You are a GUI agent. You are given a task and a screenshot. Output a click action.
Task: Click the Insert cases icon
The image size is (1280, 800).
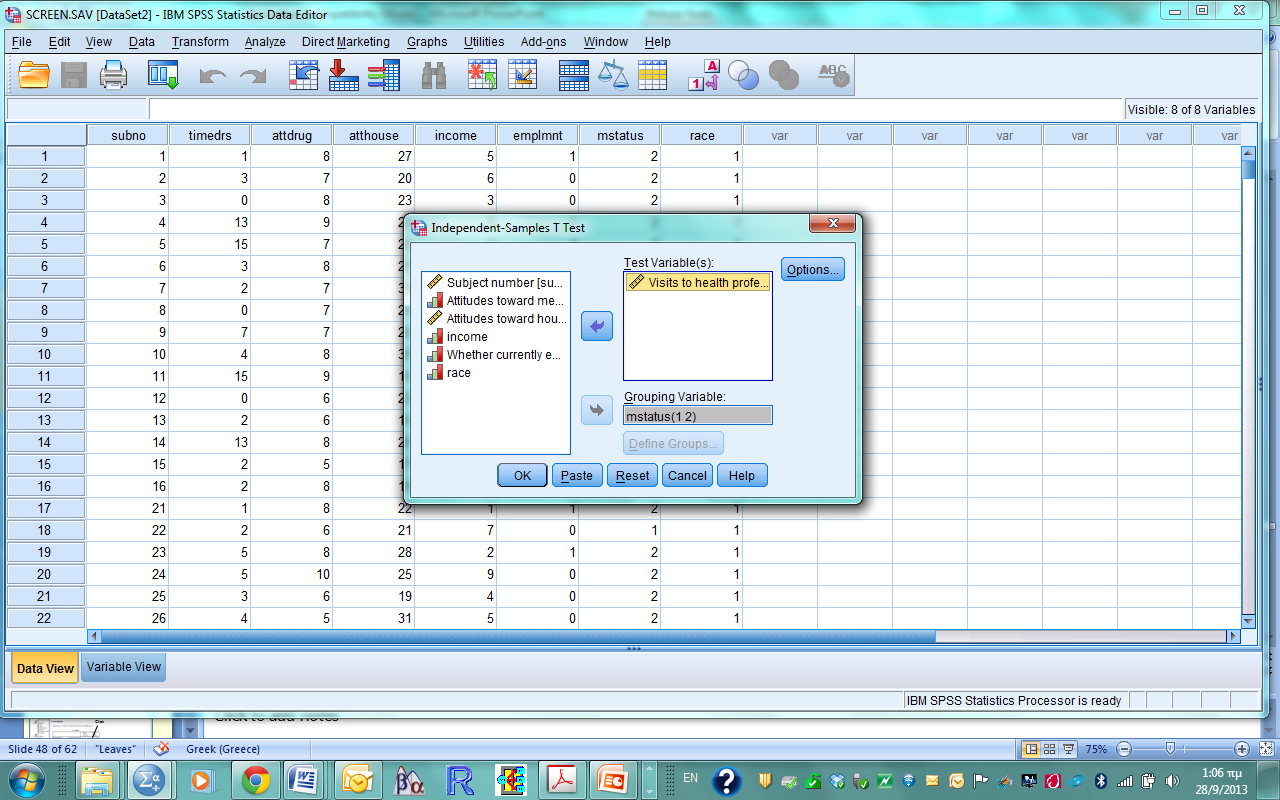tap(483, 75)
